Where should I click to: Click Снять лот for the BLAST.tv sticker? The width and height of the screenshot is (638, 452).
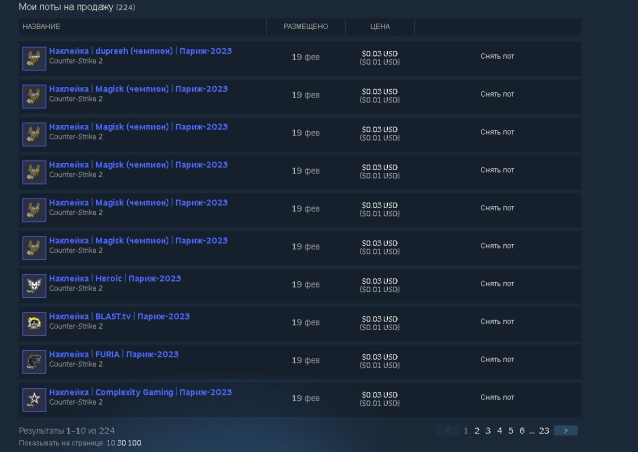[497, 321]
